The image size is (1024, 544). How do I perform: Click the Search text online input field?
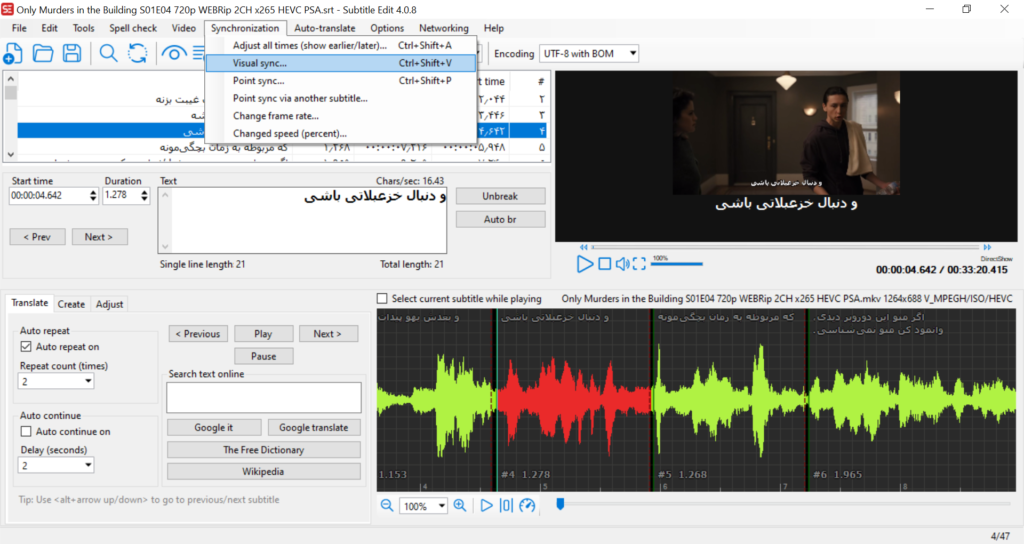[x=264, y=398]
